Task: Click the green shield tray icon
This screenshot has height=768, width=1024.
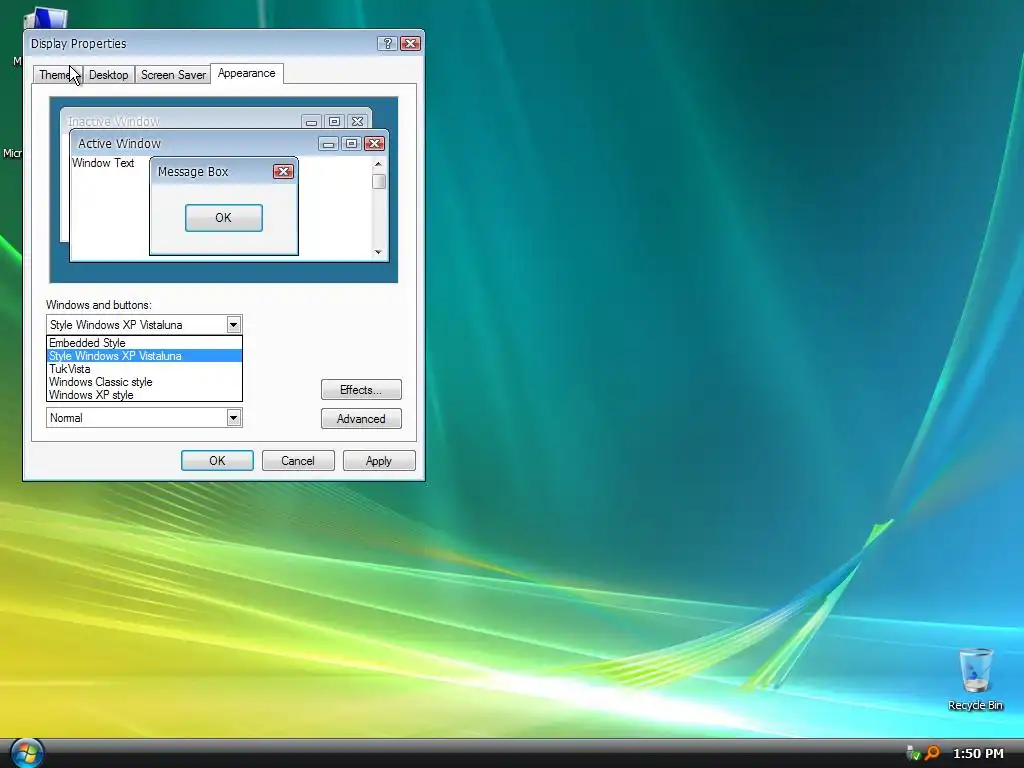Action: [914, 753]
